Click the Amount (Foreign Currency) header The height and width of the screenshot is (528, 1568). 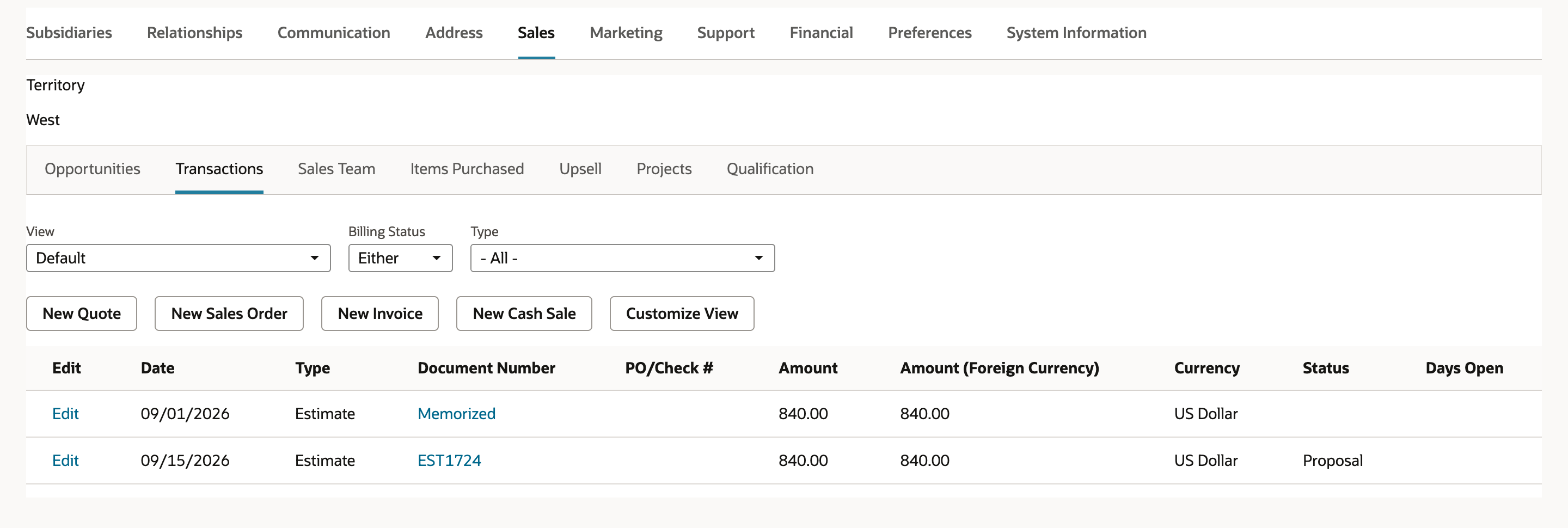(1000, 369)
